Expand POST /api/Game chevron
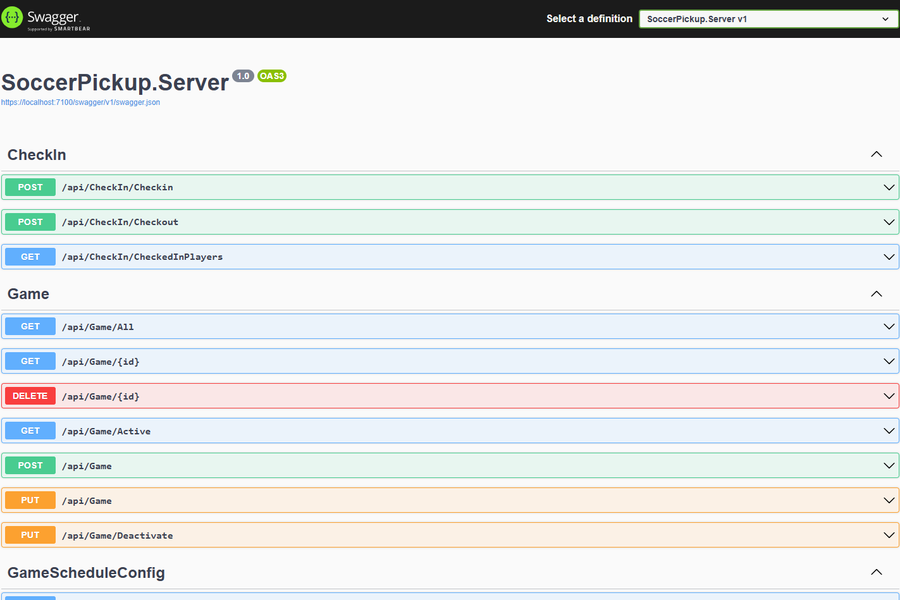The image size is (900, 600). [x=889, y=466]
